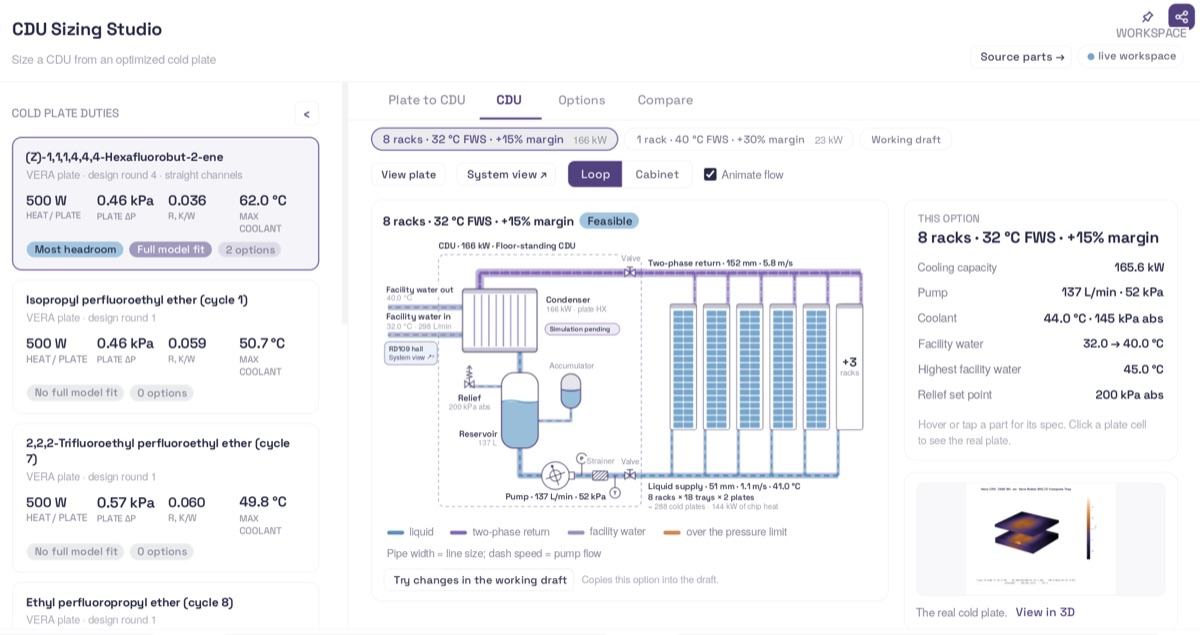The image size is (1200, 635).
Task: Pin the workspace with the pushpin icon
Action: tap(1147, 17)
